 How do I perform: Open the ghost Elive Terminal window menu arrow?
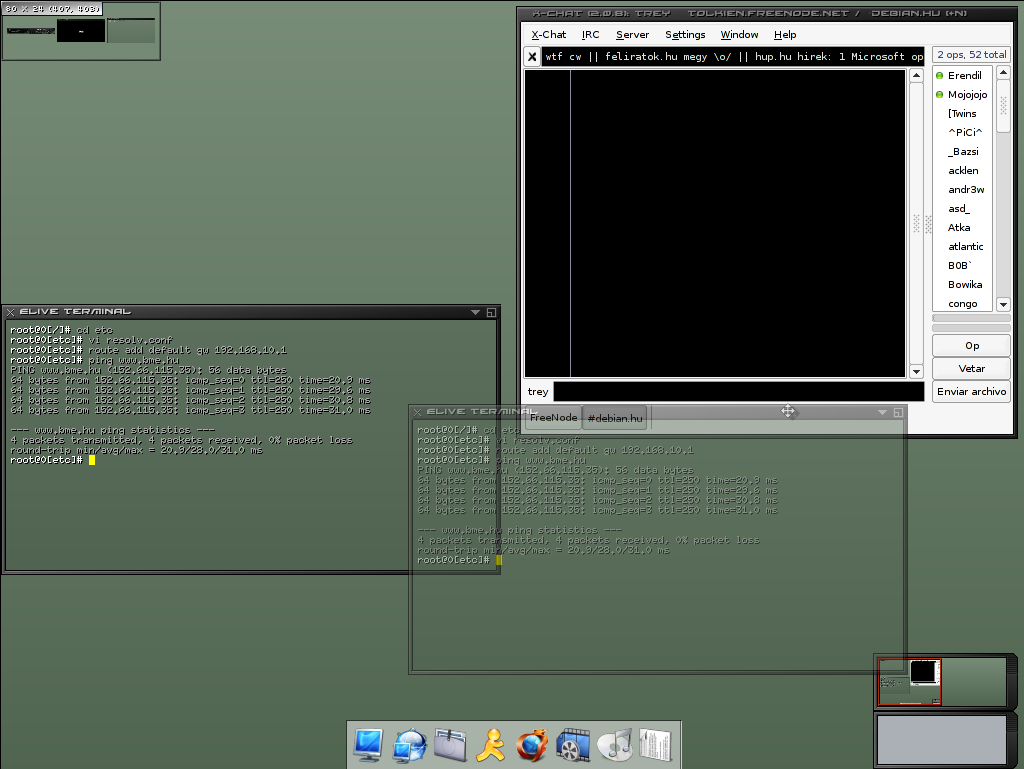click(x=882, y=413)
